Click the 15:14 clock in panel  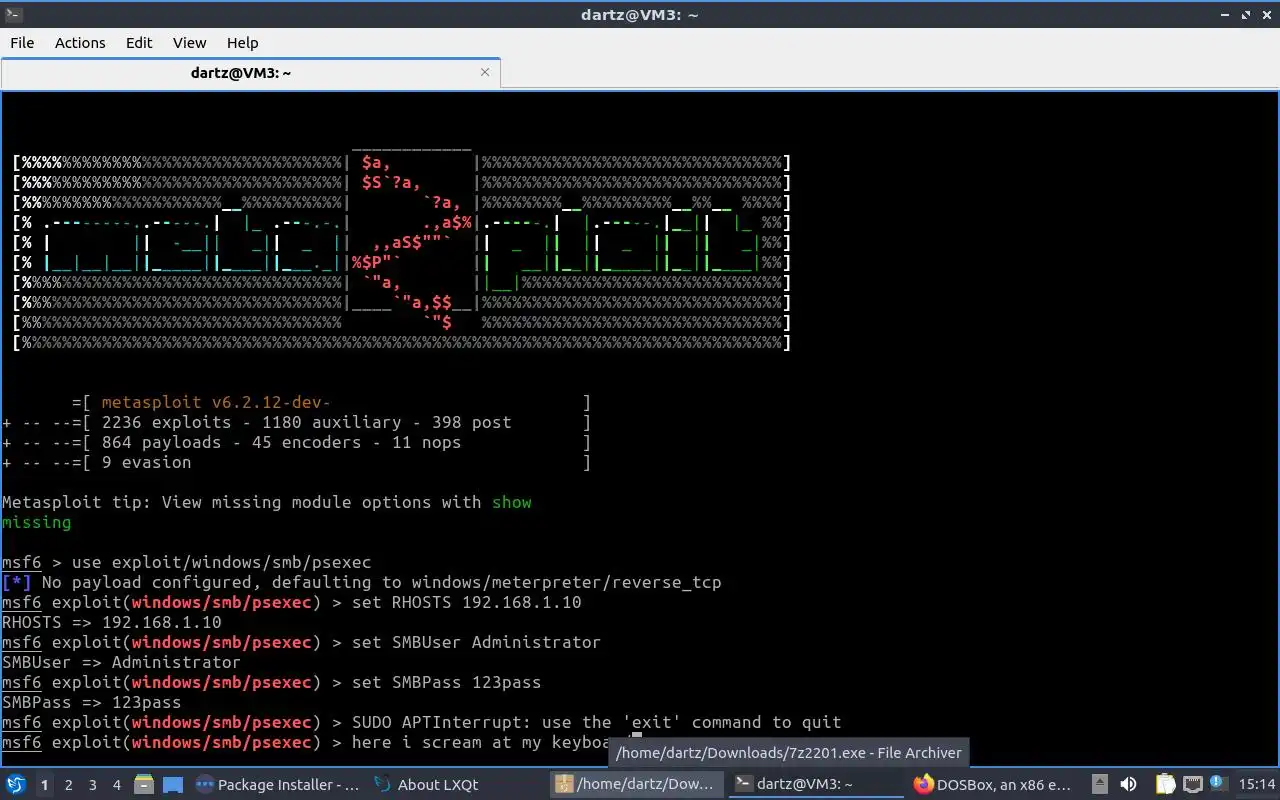pyautogui.click(x=1257, y=785)
